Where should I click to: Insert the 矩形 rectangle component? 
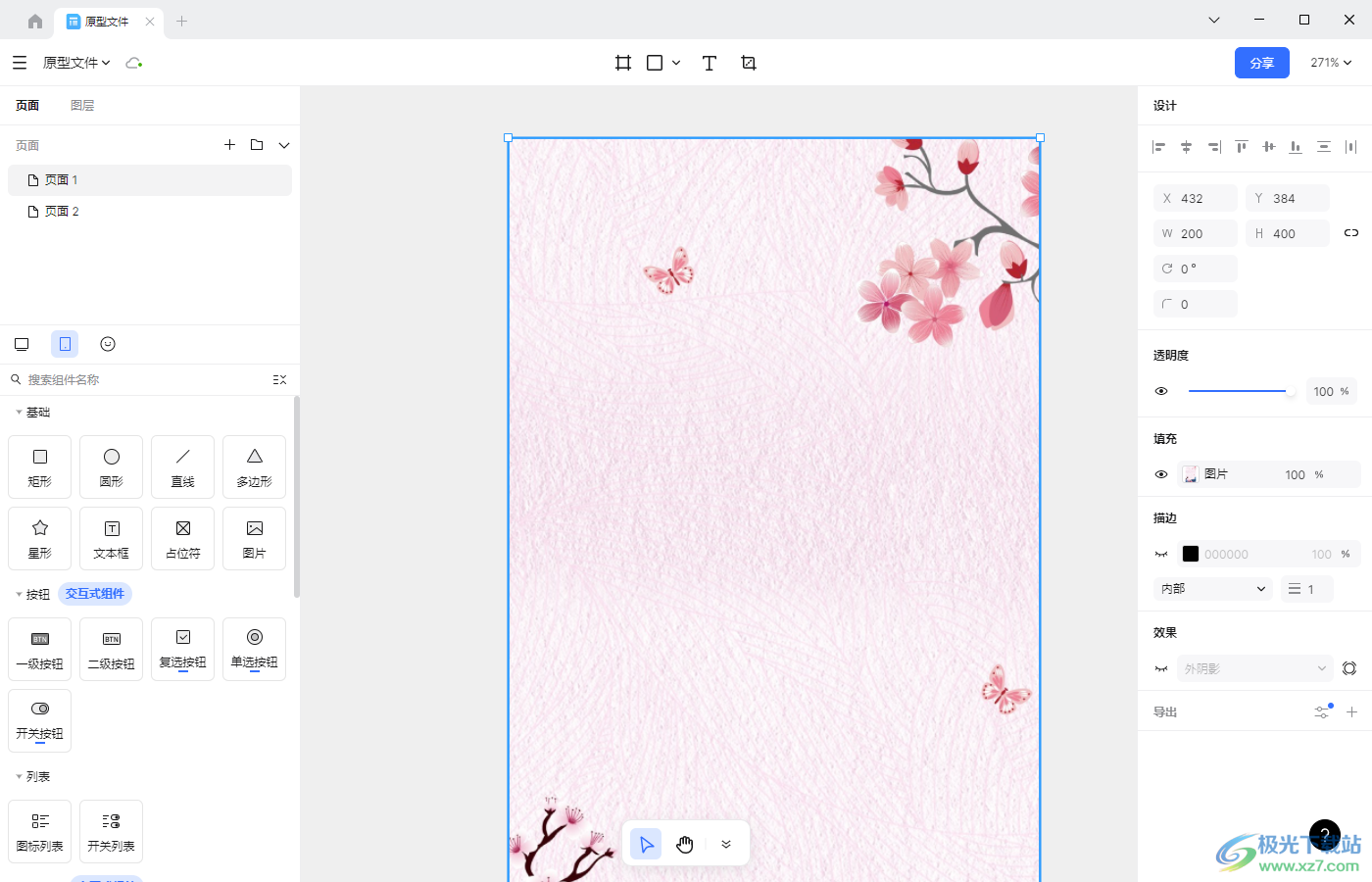(x=40, y=467)
